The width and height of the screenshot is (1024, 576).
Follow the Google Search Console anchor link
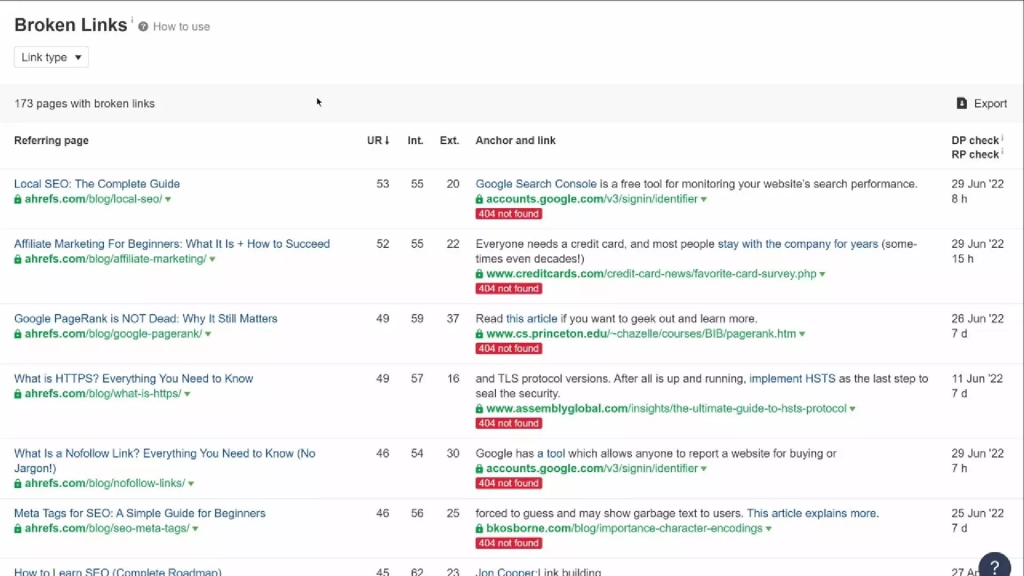[x=536, y=184]
